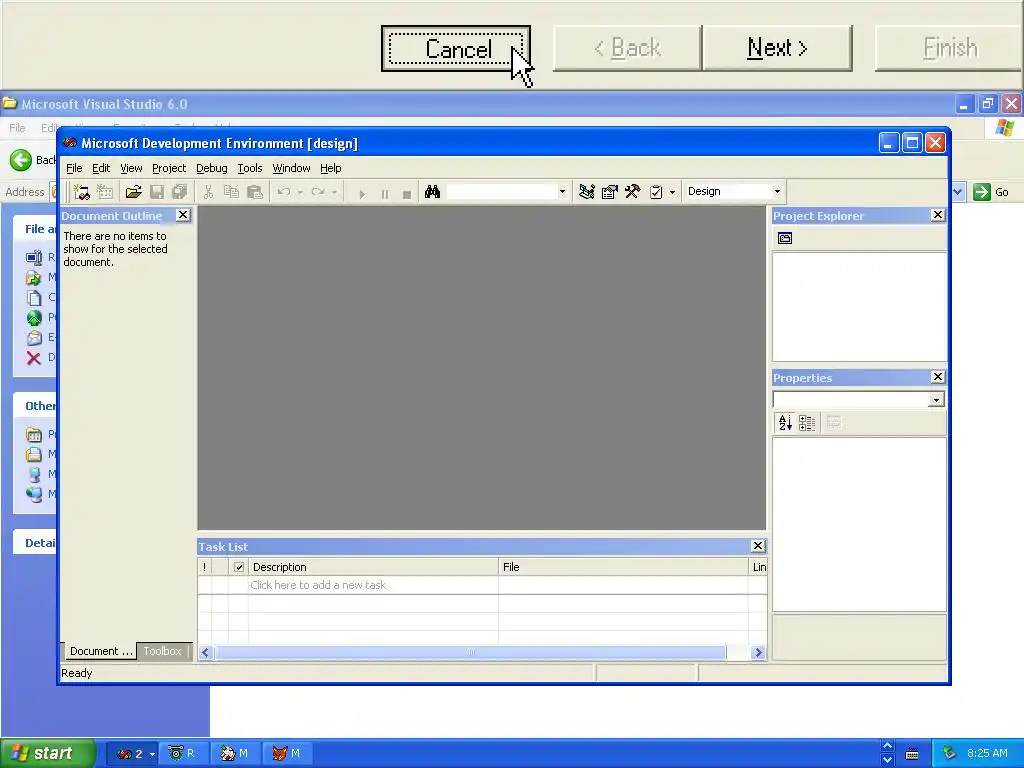
Task: Open the Help menu
Action: [330, 168]
